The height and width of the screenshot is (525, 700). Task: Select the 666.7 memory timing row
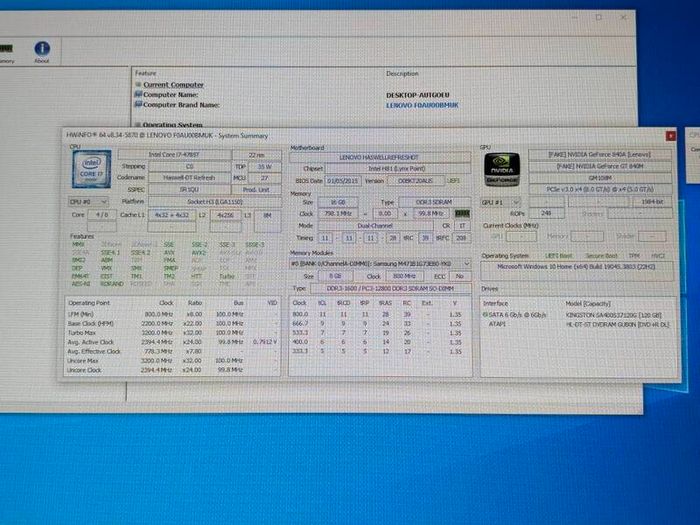coord(380,323)
